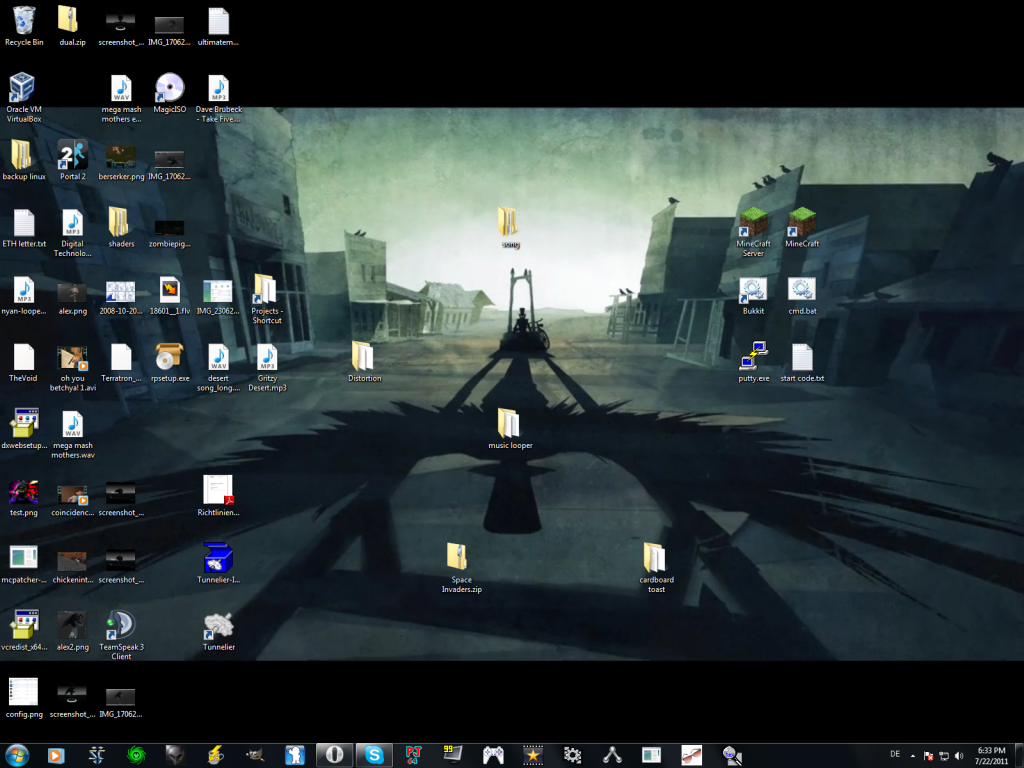Select the coincidenc... video file
This screenshot has width=1024, height=768.
[x=72, y=501]
